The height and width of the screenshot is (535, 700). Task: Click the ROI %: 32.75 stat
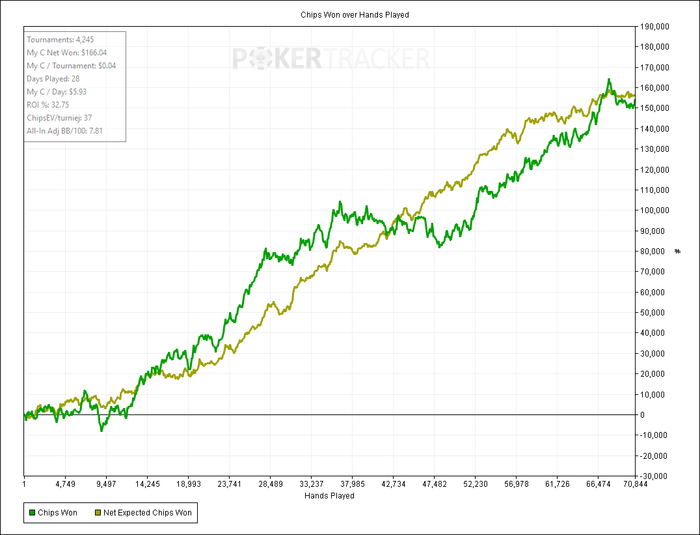48,104
